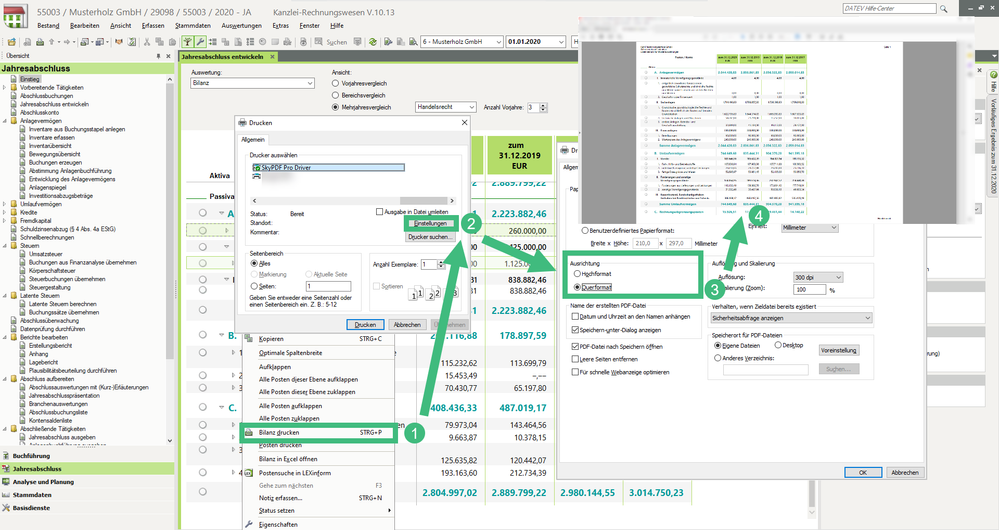The image size is (999, 530).
Task: Select the Bereichsvergleich view option
Action: pyautogui.click(x=335, y=96)
